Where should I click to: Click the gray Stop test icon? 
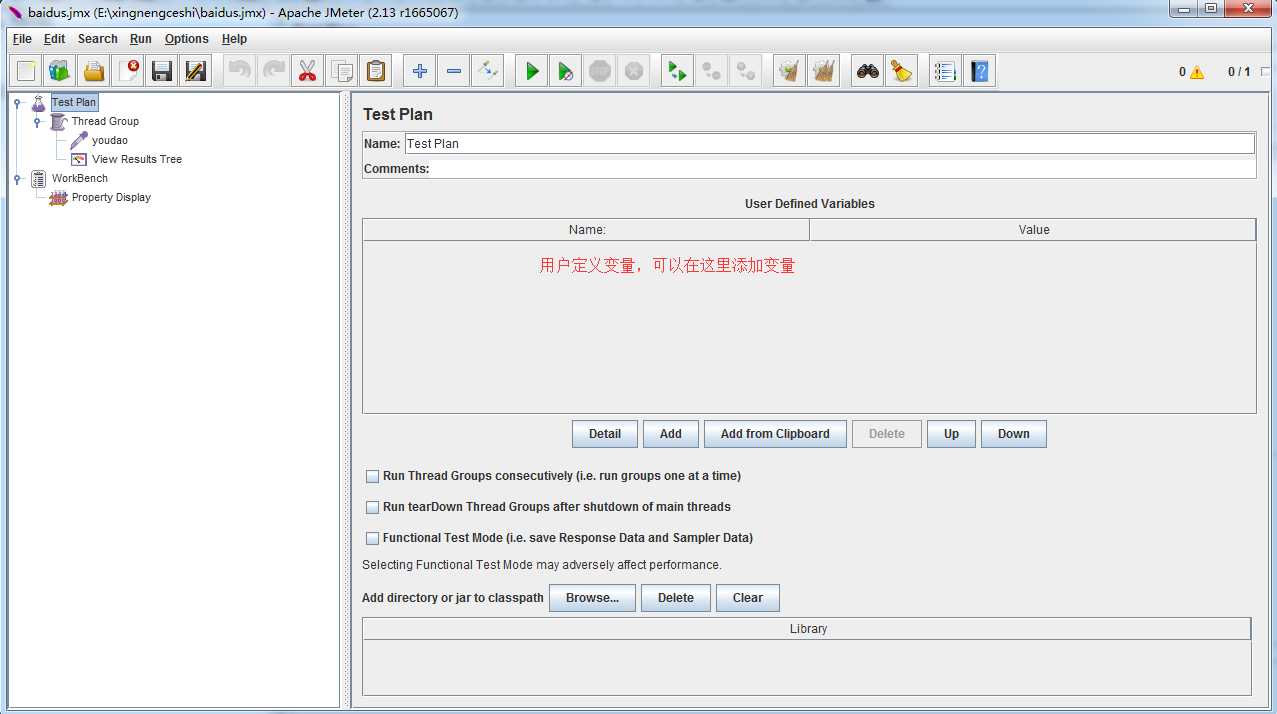click(600, 71)
